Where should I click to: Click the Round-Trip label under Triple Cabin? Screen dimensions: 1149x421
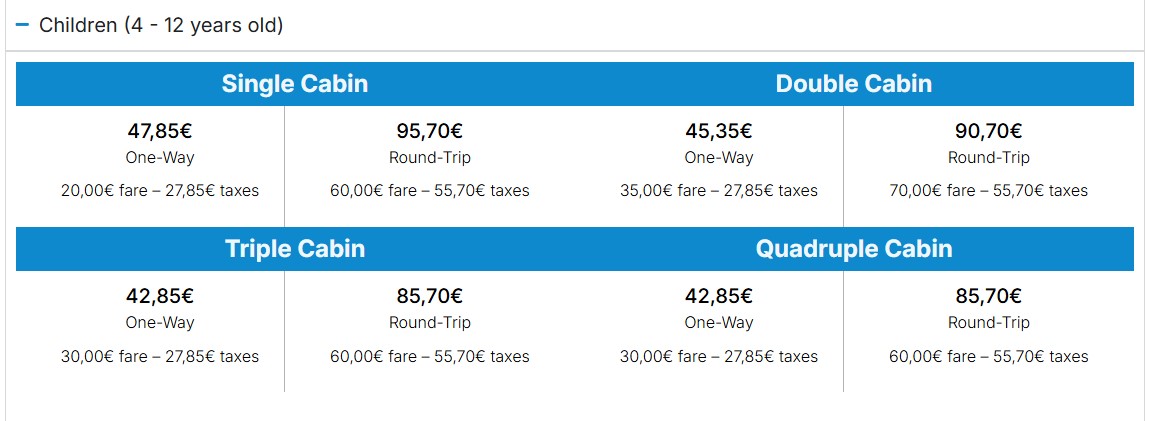pyautogui.click(x=429, y=323)
